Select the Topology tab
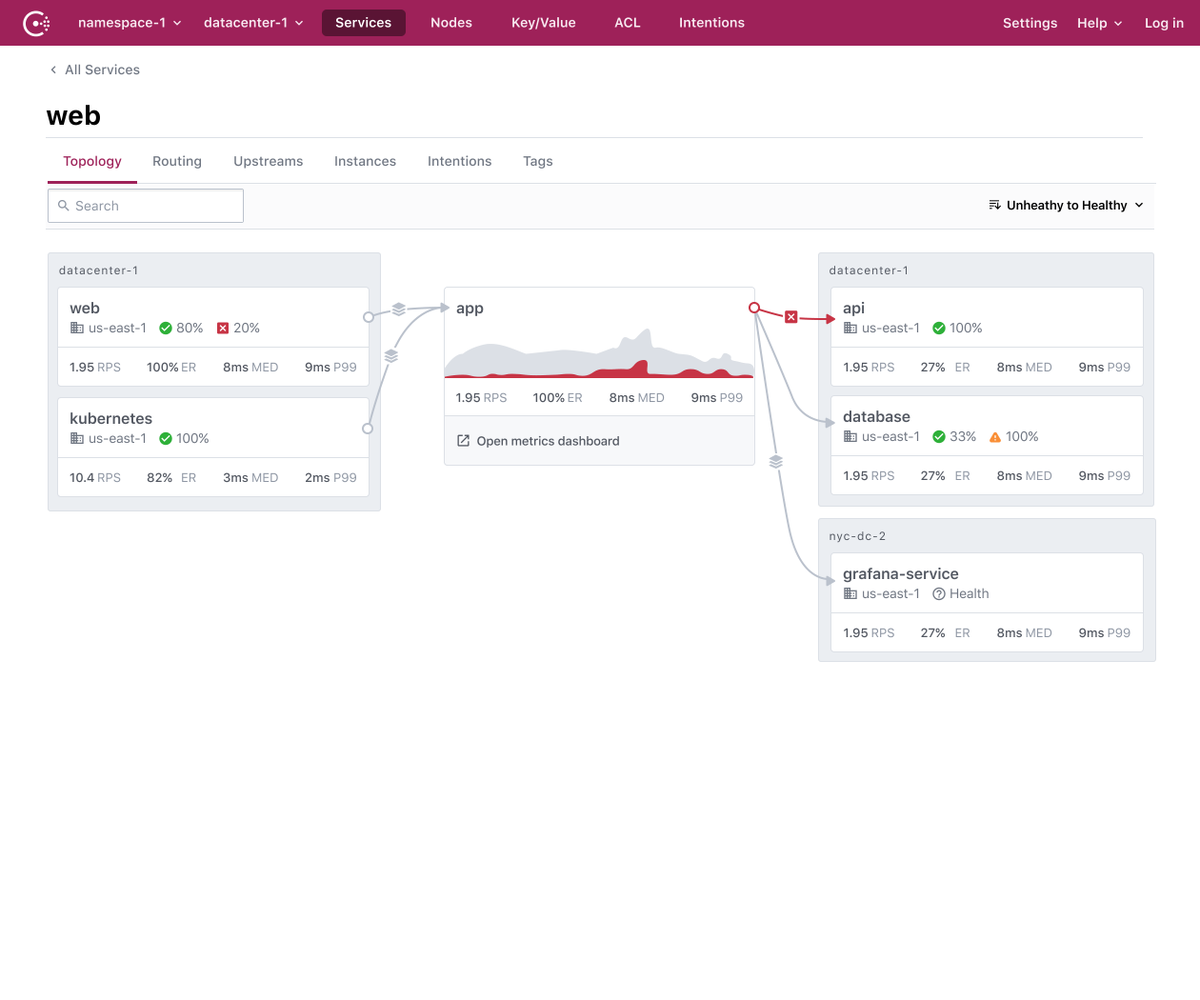Screen dimensions: 1200x1000 [x=92, y=161]
